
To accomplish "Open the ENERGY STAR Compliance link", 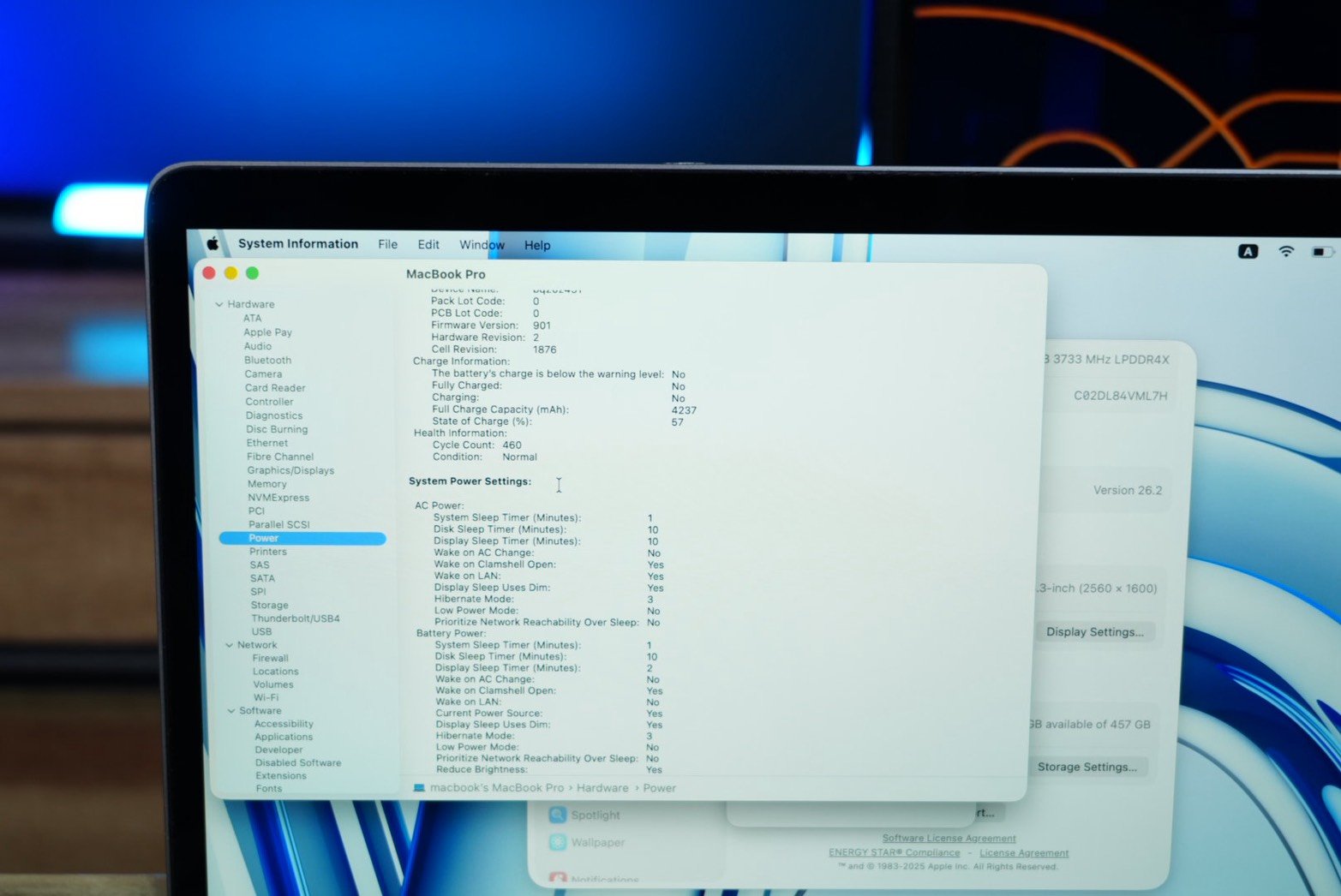I will 894,853.
